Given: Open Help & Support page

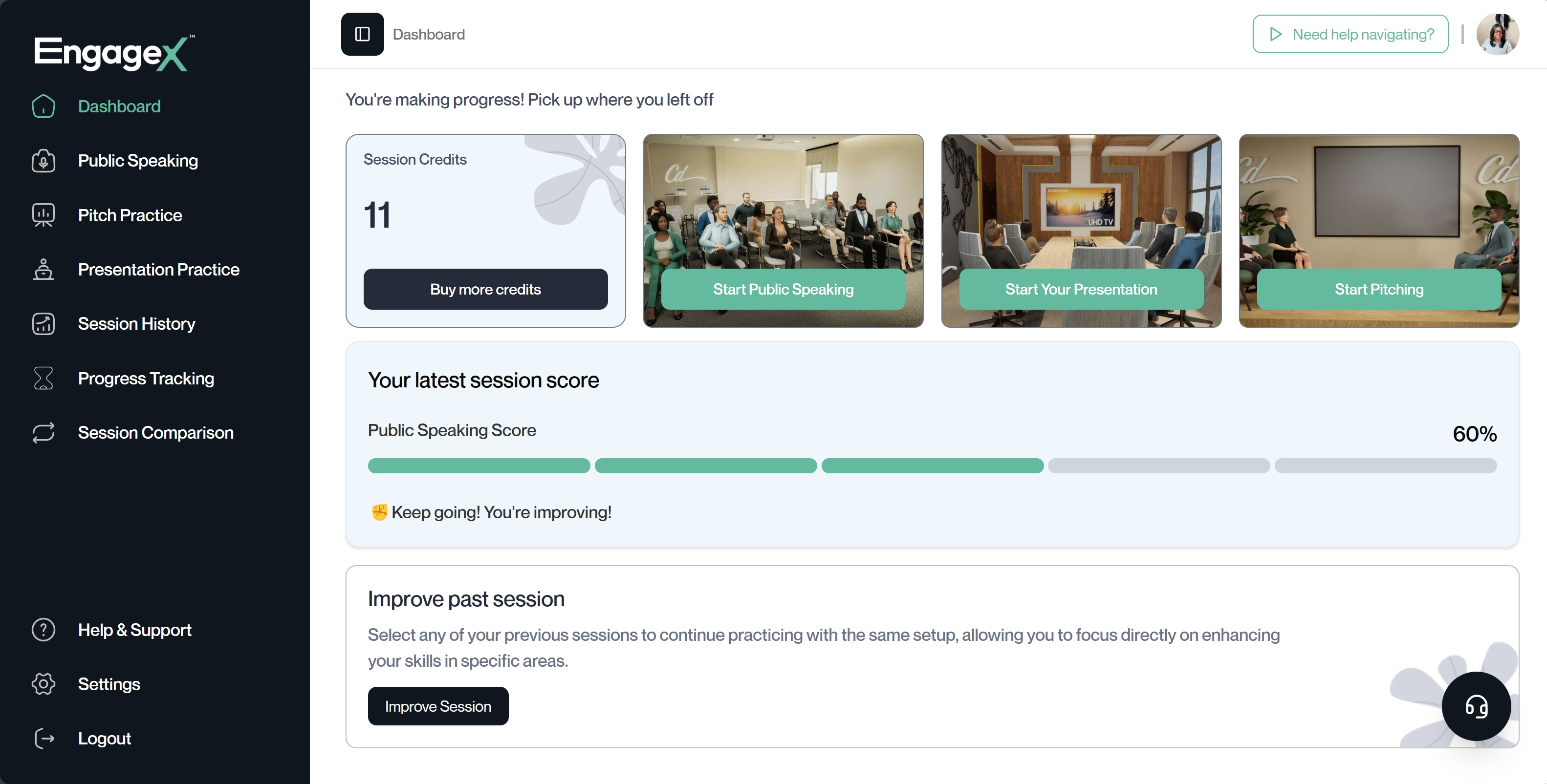Looking at the screenshot, I should (x=134, y=630).
